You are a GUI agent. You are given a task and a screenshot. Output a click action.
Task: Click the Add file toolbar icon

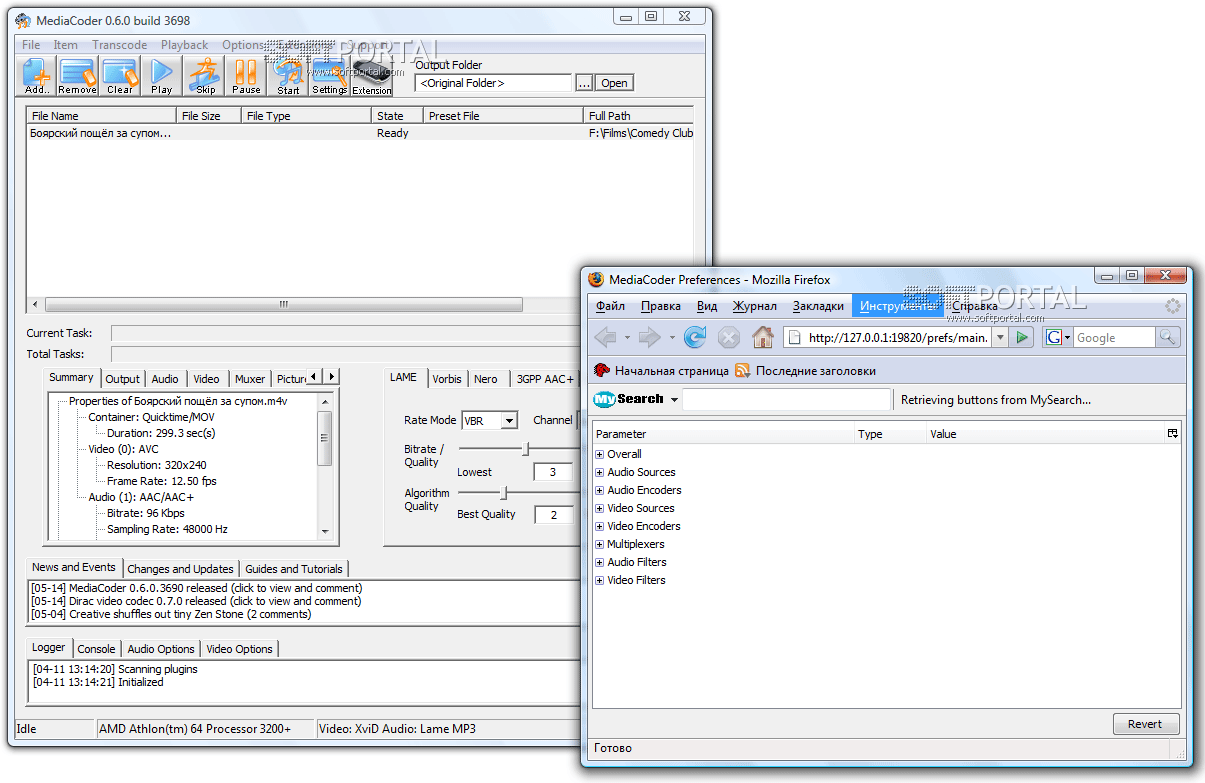click(x=37, y=76)
